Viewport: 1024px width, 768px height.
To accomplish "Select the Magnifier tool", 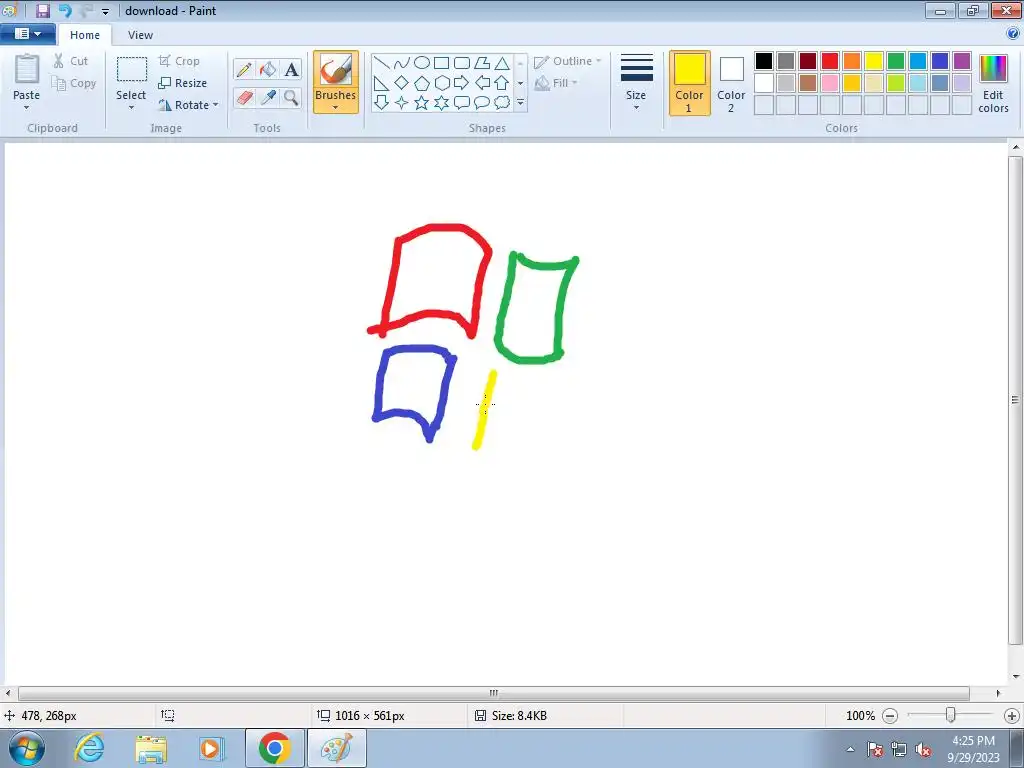I will click(291, 97).
